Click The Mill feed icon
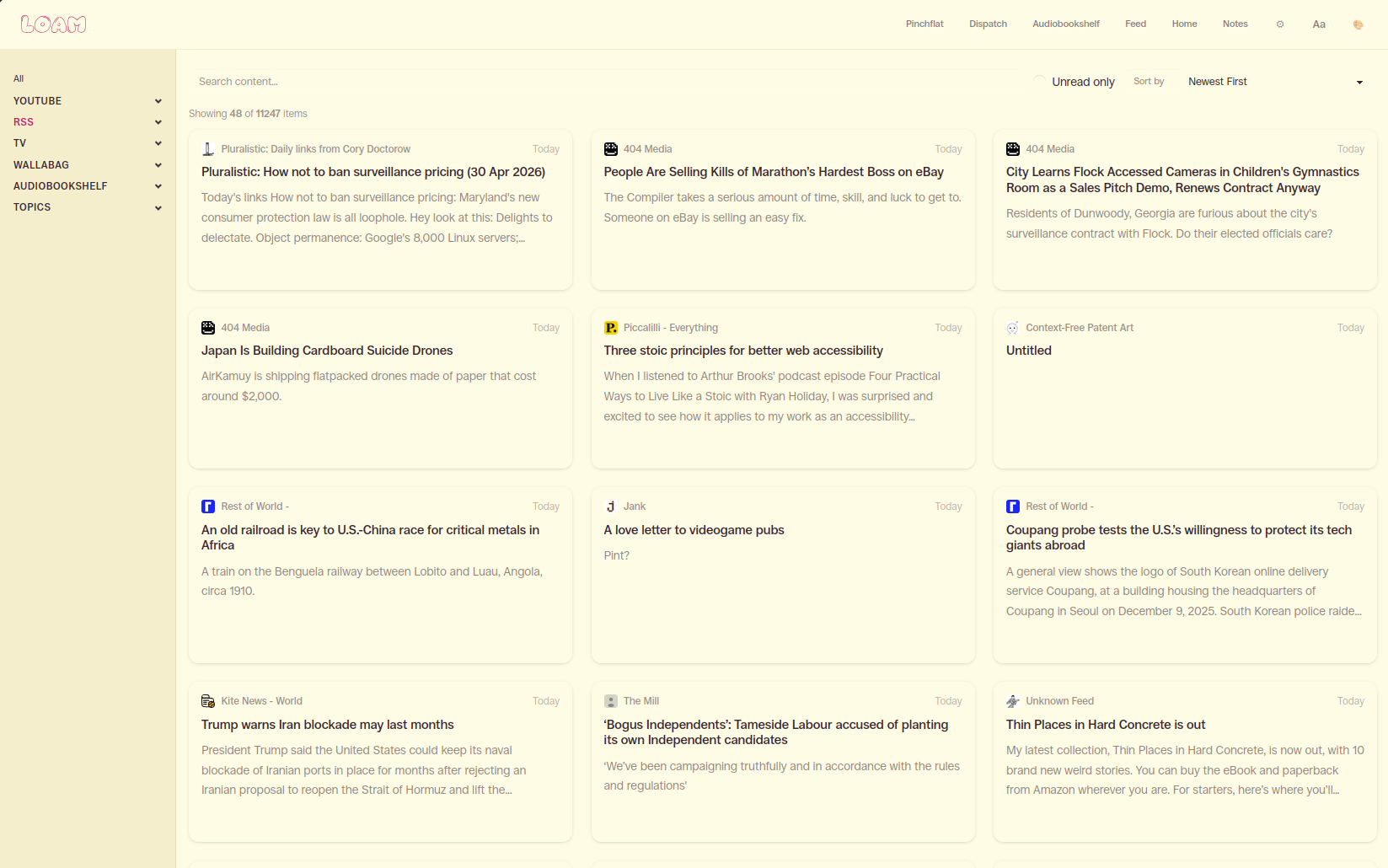This screenshot has height=868, width=1388. click(611, 701)
